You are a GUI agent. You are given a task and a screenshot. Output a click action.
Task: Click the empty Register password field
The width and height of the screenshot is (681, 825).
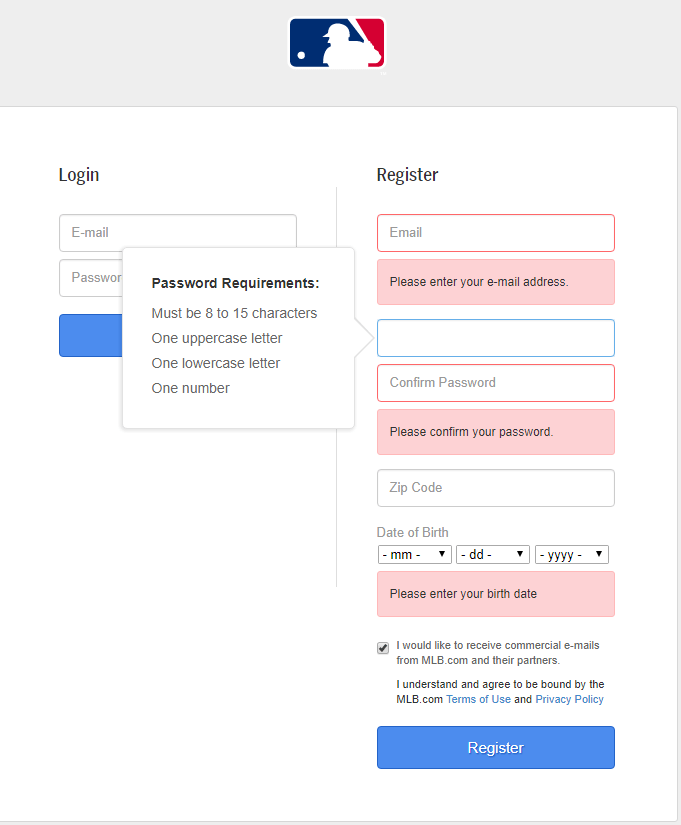[x=495, y=338]
